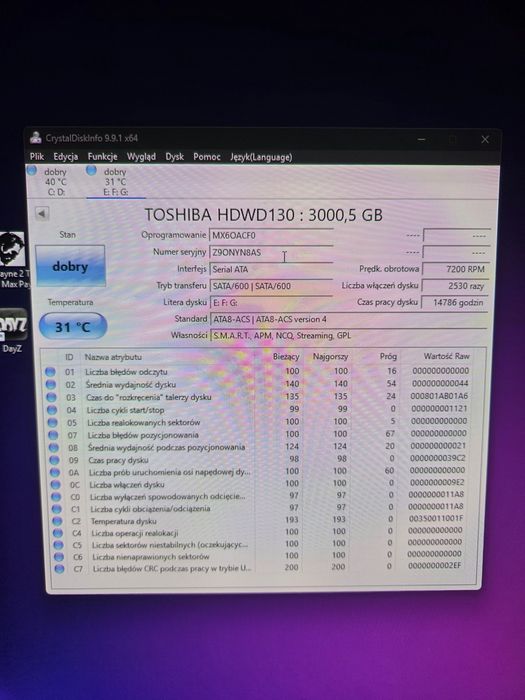This screenshot has width=525, height=700.
Task: Click the status dot for attribute C7
Action: click(59, 569)
